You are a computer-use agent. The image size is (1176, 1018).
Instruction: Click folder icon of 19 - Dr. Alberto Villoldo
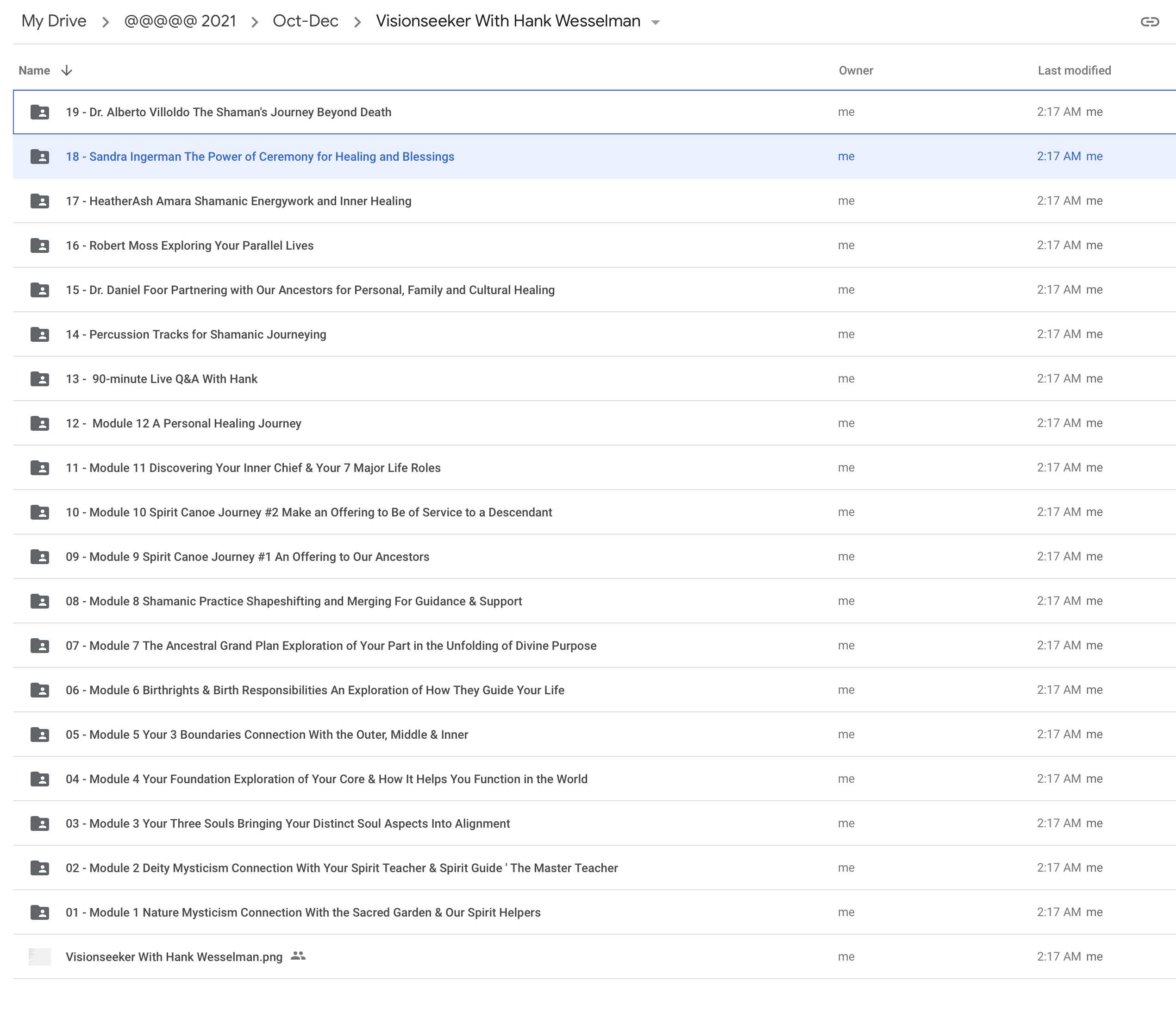(x=40, y=112)
